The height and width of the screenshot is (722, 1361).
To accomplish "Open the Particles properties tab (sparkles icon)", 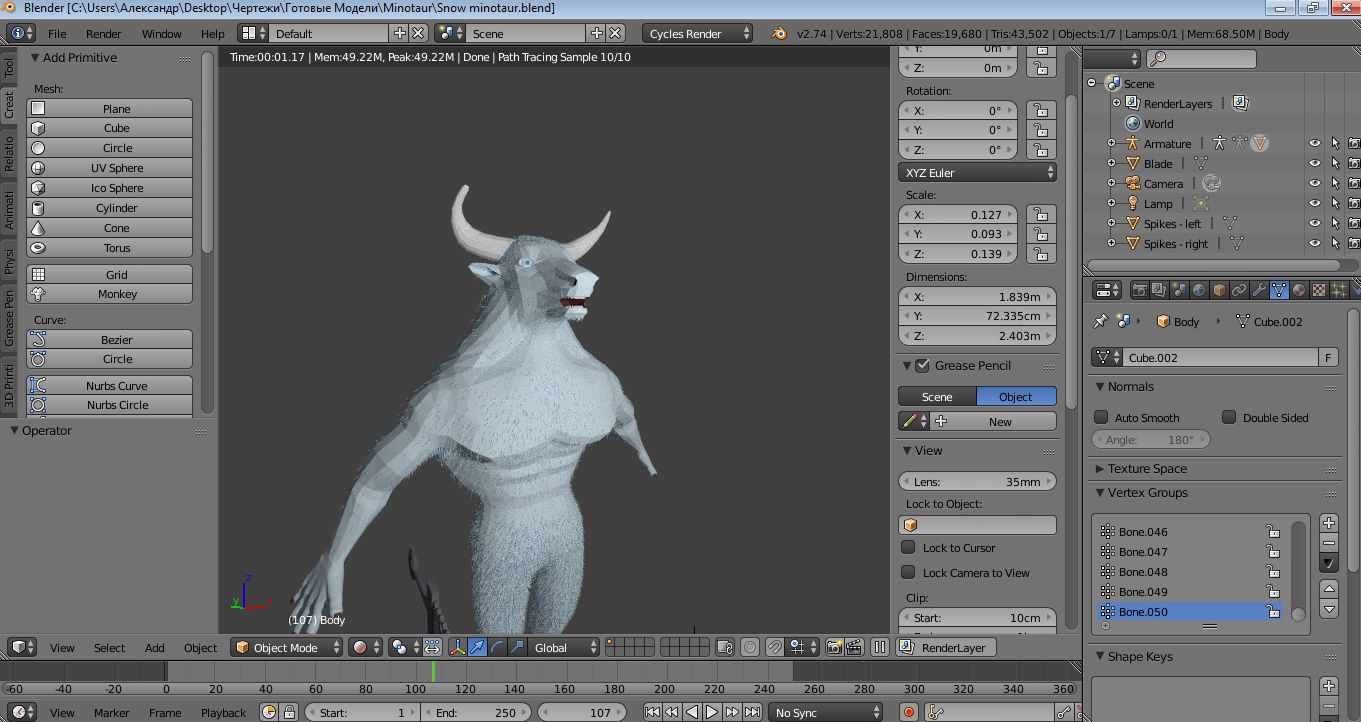I will 1339,289.
